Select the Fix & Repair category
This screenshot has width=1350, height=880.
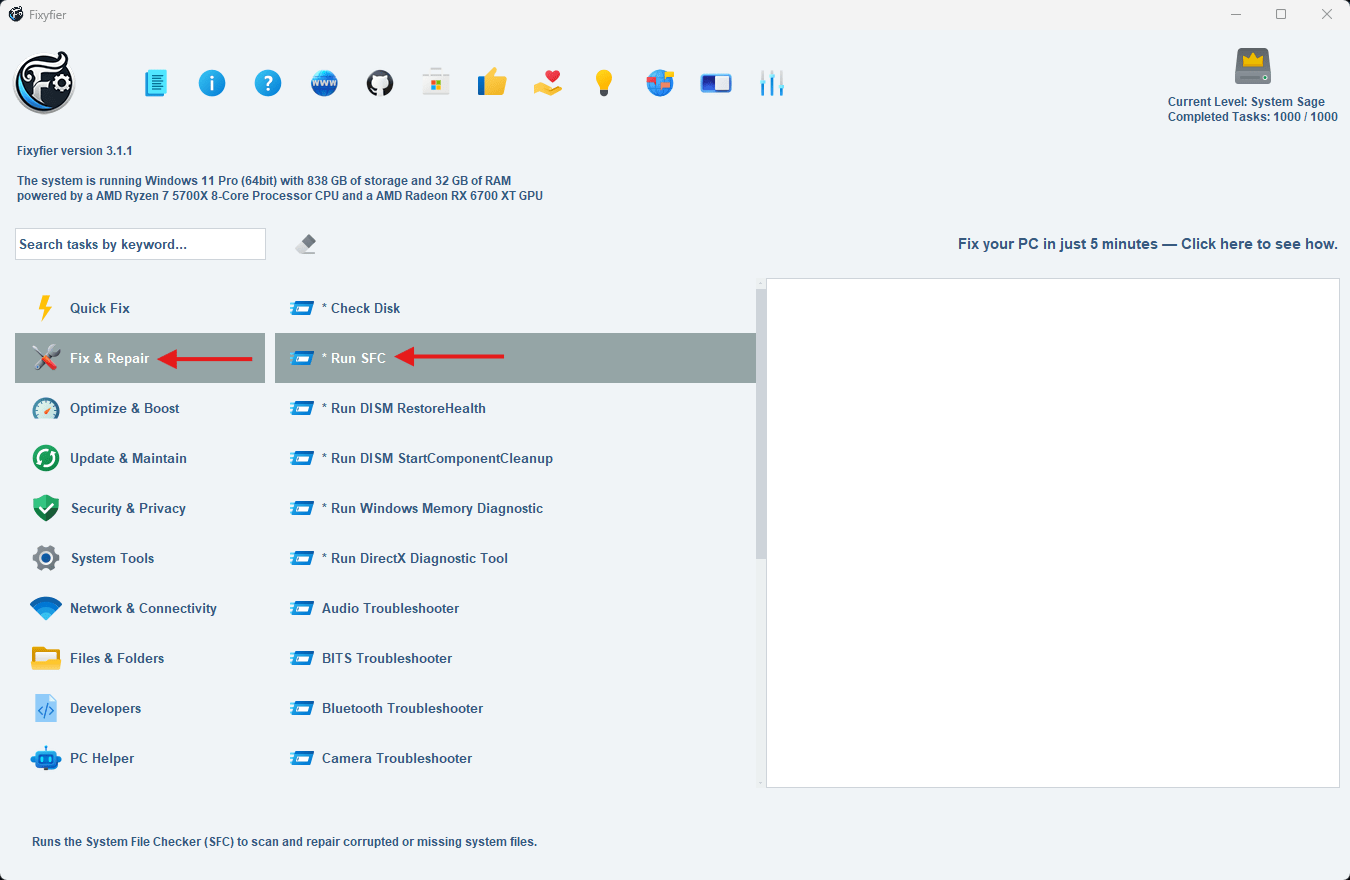140,358
